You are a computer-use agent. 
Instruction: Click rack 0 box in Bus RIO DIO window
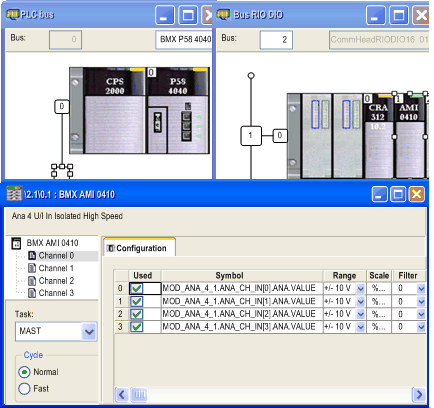280,135
